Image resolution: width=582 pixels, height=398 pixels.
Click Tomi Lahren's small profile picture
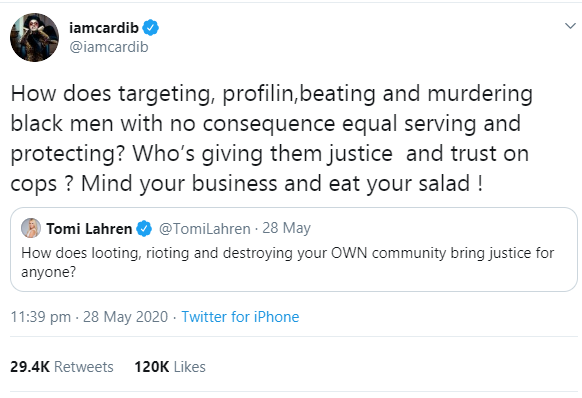31,228
